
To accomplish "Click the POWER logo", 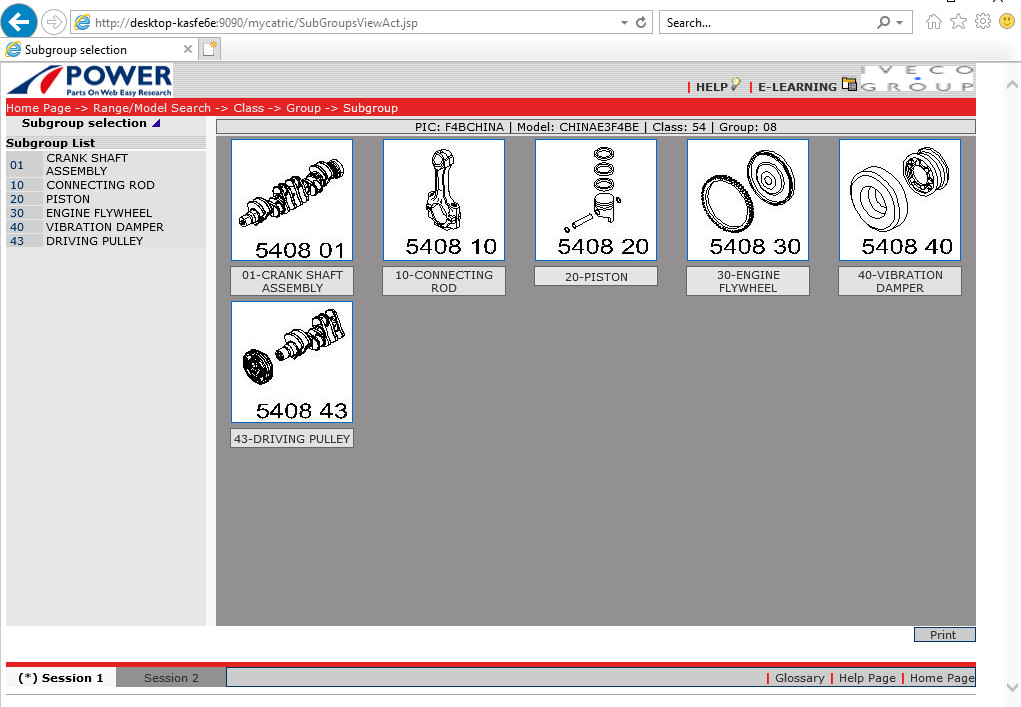I will (x=90, y=81).
